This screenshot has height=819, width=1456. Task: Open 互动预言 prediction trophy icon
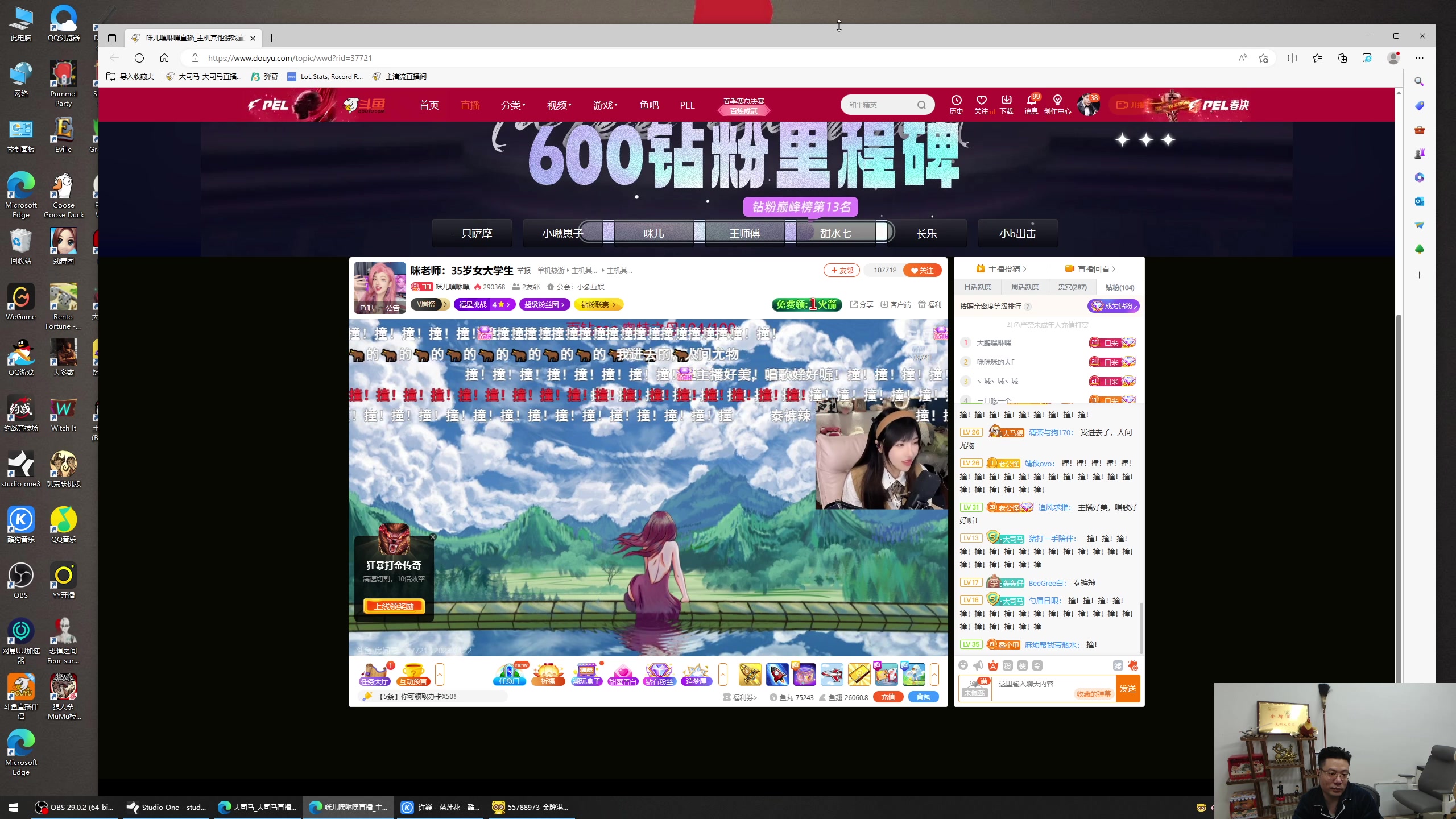coord(413,675)
